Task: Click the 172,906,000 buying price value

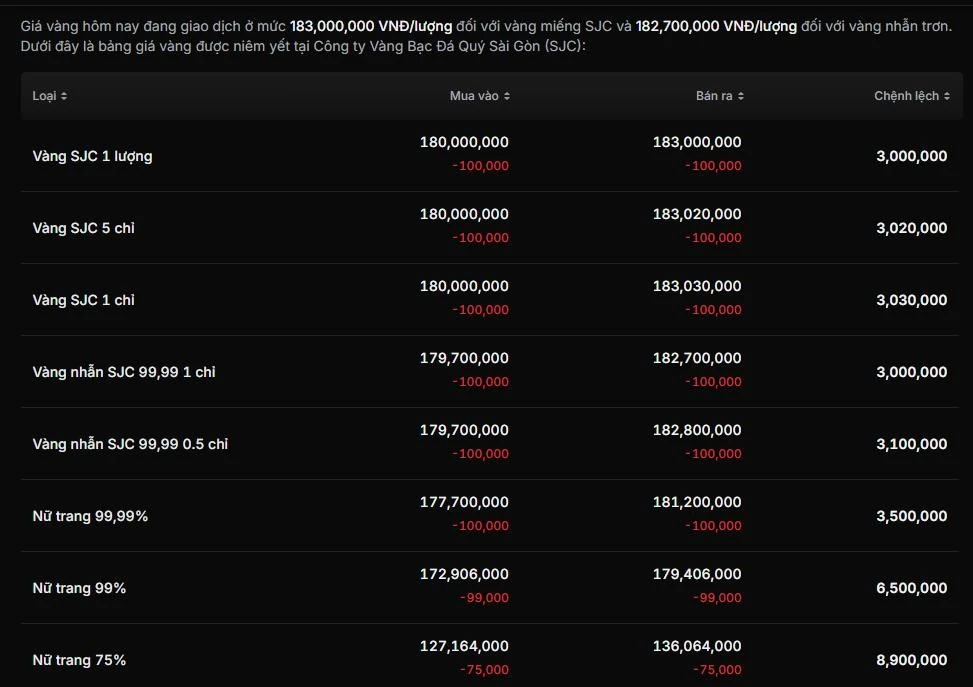Action: 464,574
